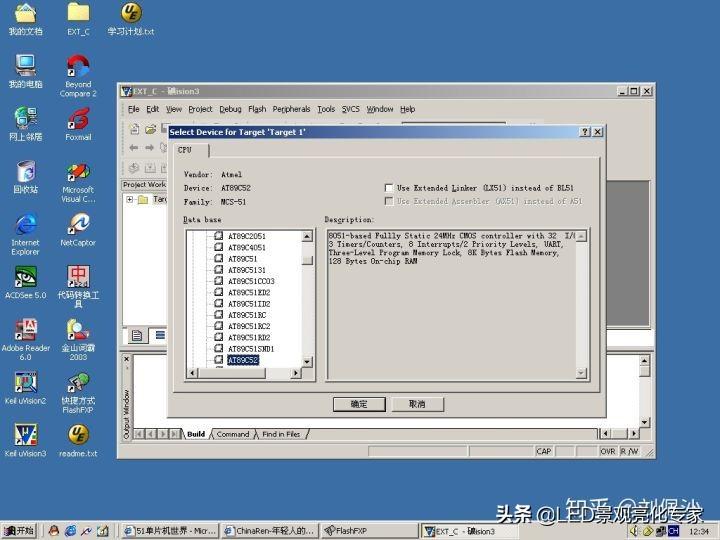The image size is (720, 540).
Task: Switch to ChinaRen taskbar window
Action: pos(270,531)
